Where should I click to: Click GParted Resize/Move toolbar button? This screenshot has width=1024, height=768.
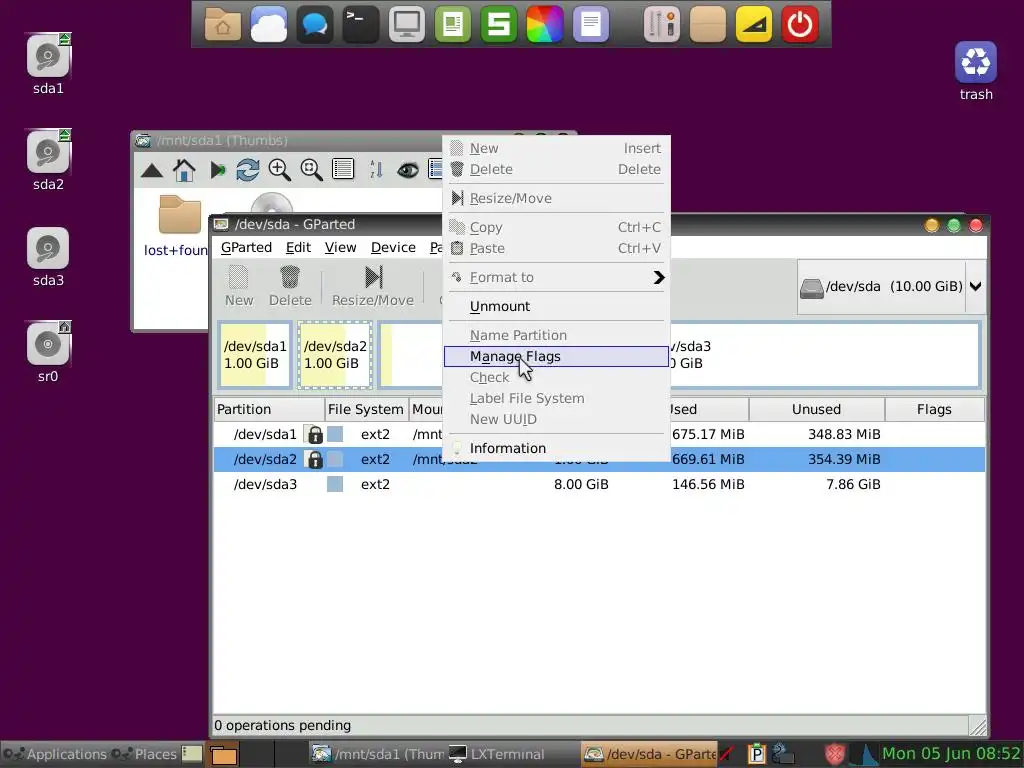point(373,286)
